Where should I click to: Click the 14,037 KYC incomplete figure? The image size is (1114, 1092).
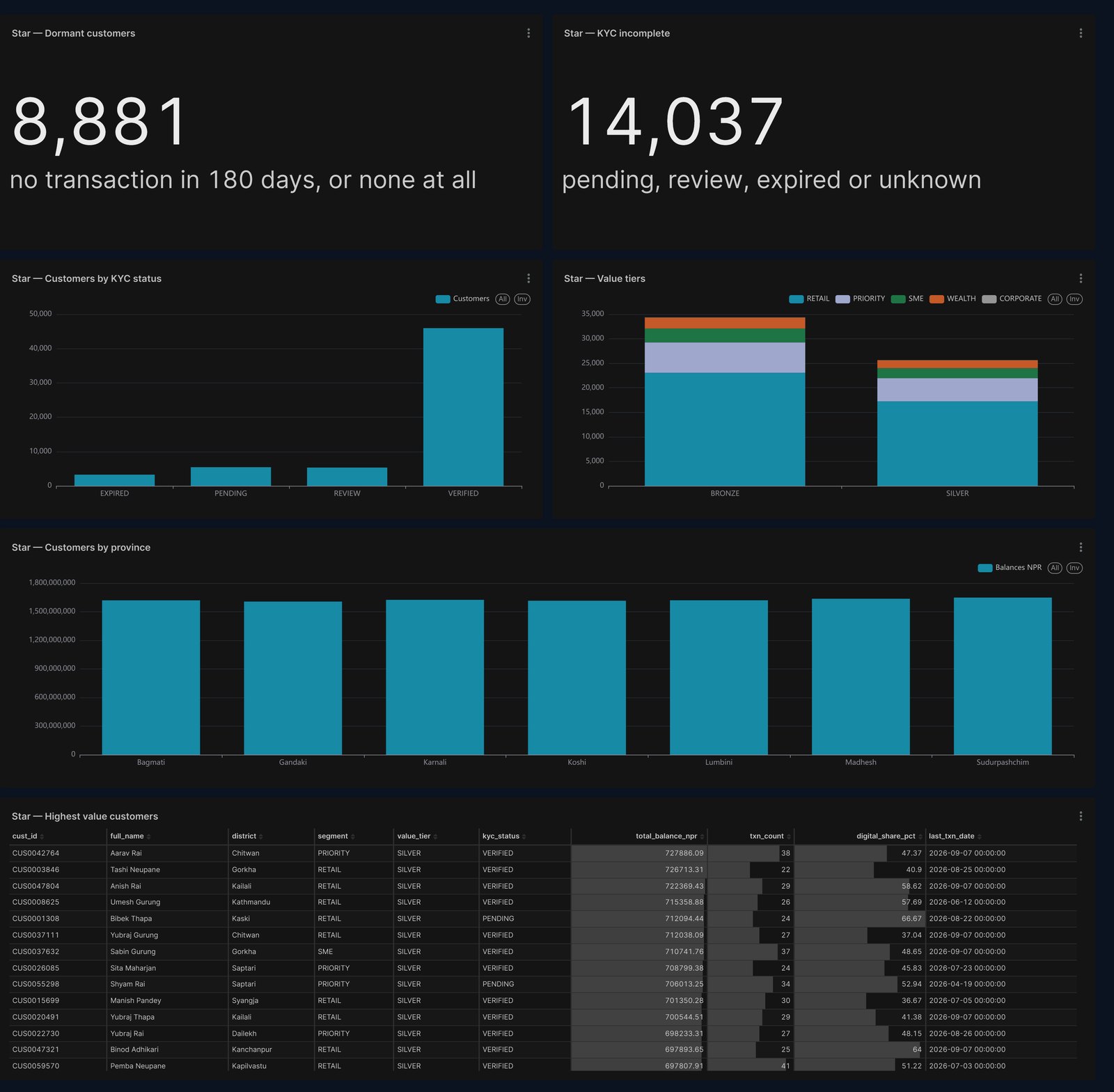[x=675, y=122]
